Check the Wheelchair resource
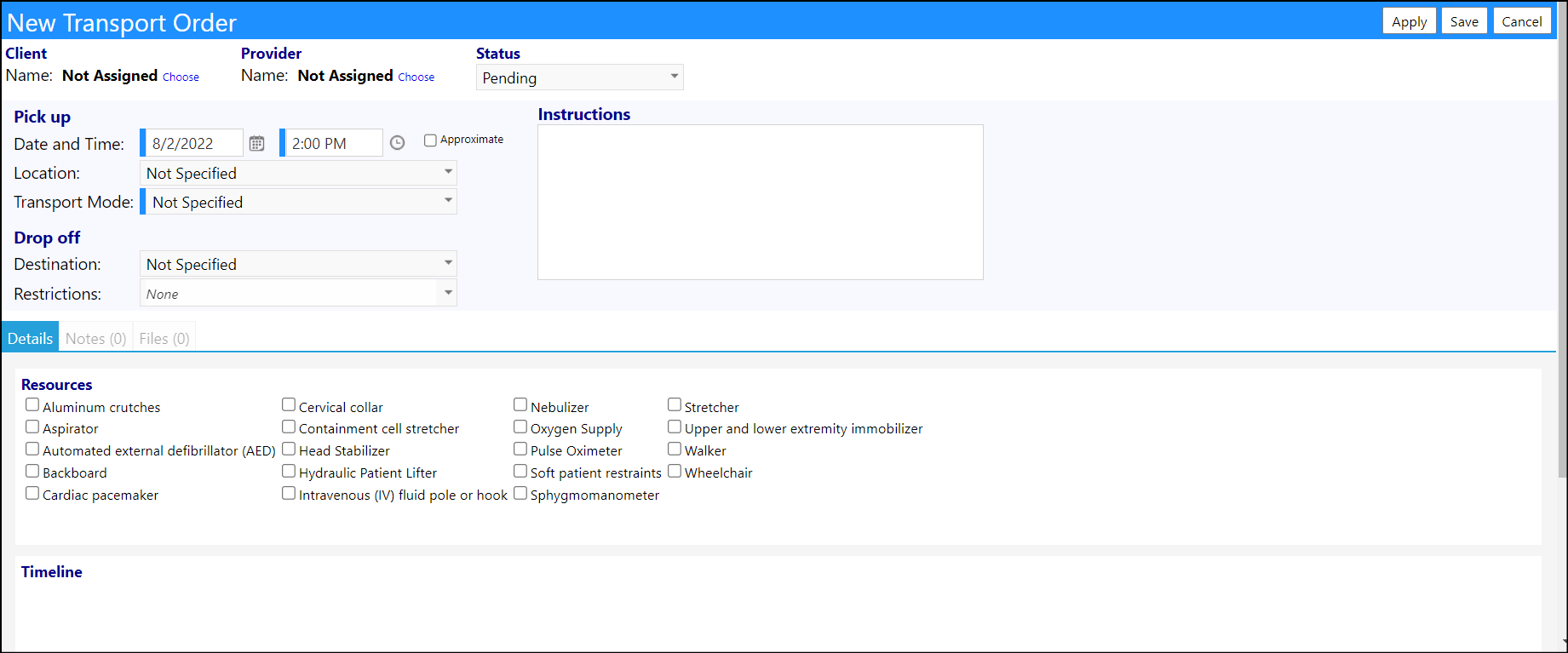Screen dimensions: 1568x653 pyautogui.click(x=675, y=471)
